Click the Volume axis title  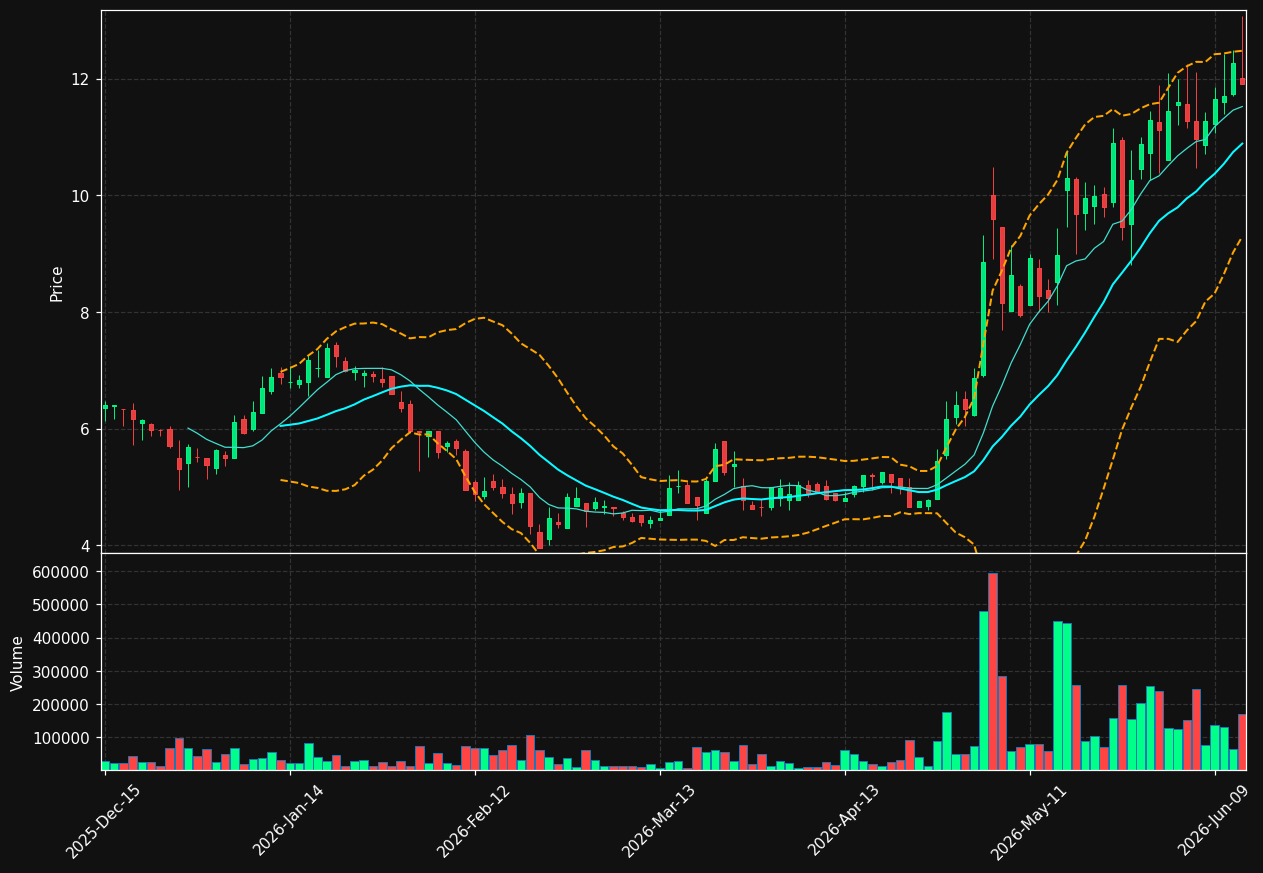point(17,662)
